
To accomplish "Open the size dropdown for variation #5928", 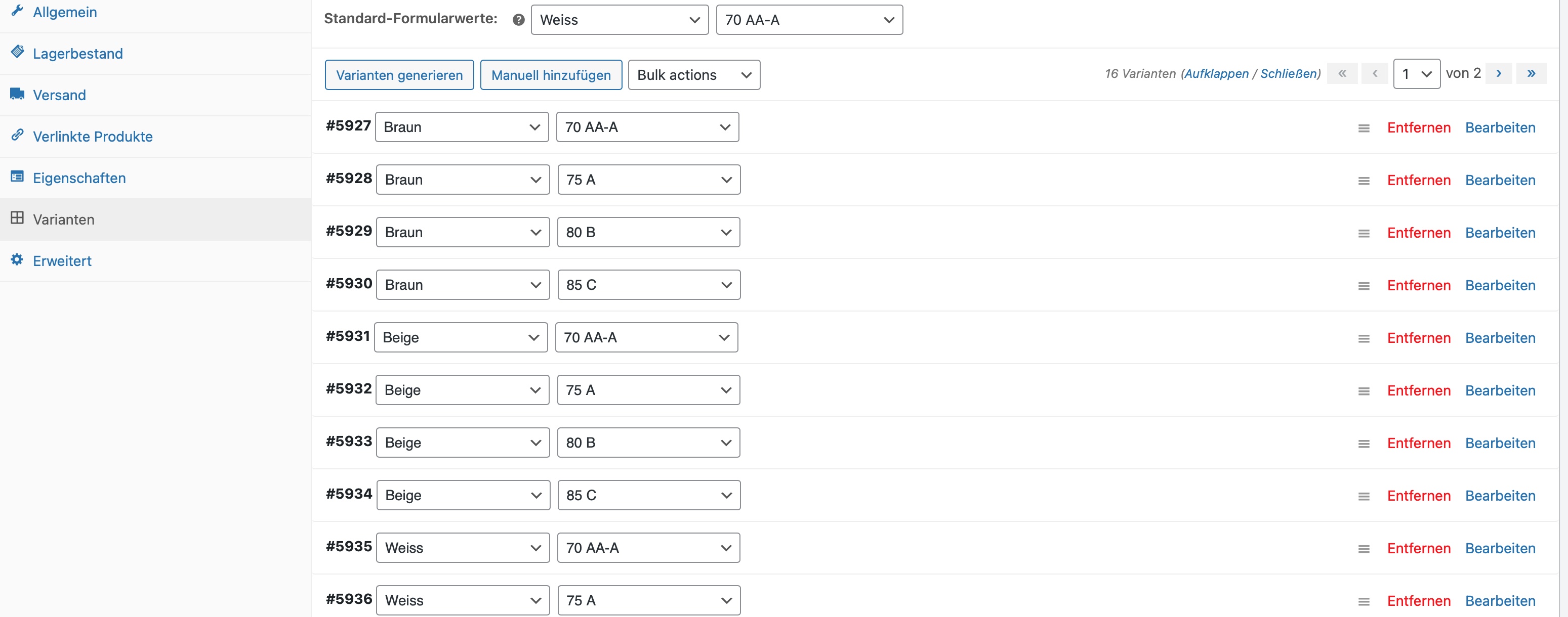I will coord(649,180).
